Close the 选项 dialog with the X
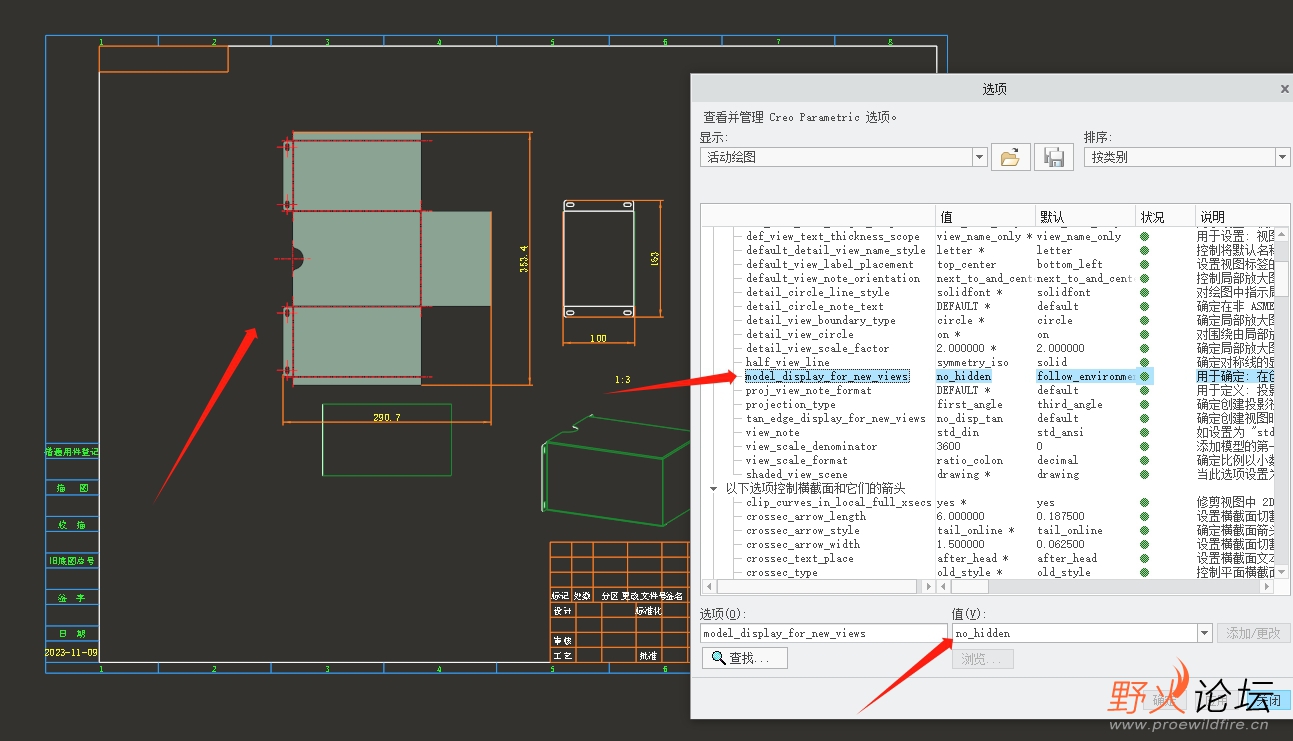This screenshot has width=1293, height=741. [x=1284, y=89]
